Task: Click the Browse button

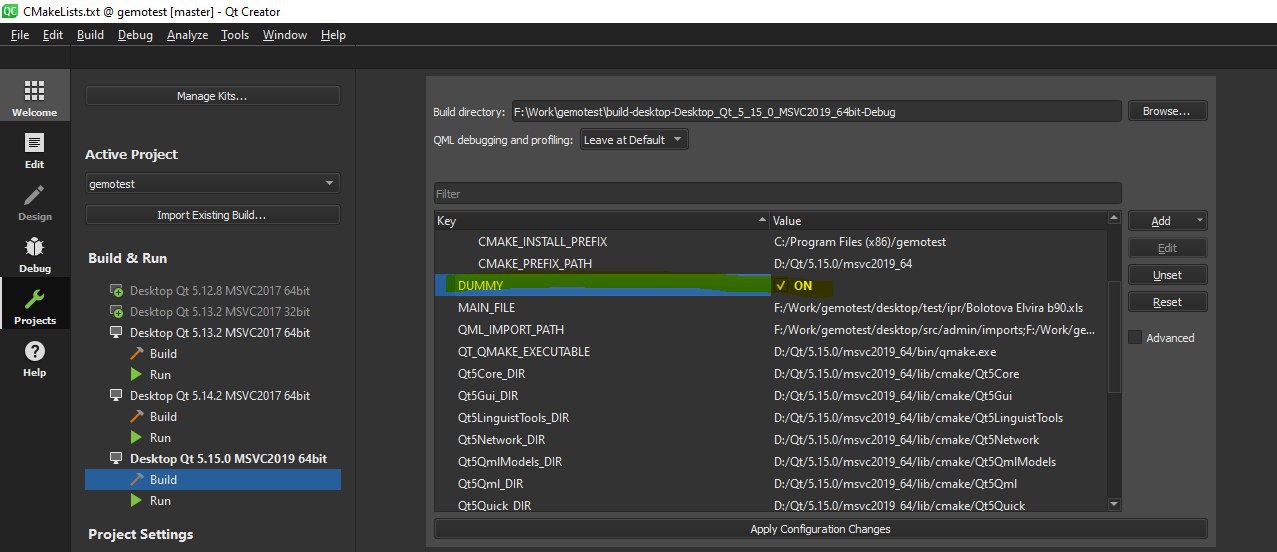Action: click(1167, 111)
